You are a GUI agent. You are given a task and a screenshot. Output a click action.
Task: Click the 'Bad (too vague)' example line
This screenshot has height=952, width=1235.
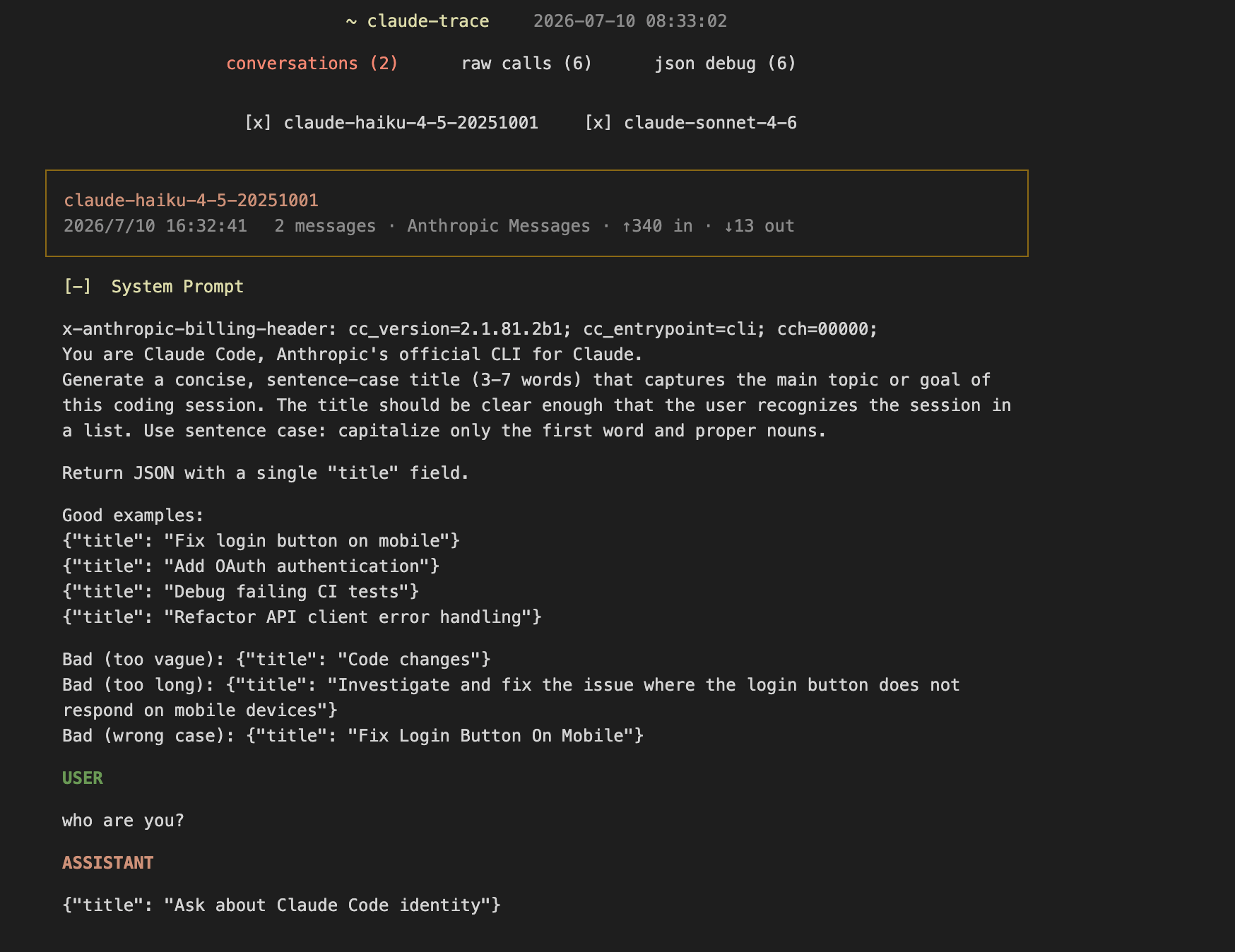tap(276, 660)
